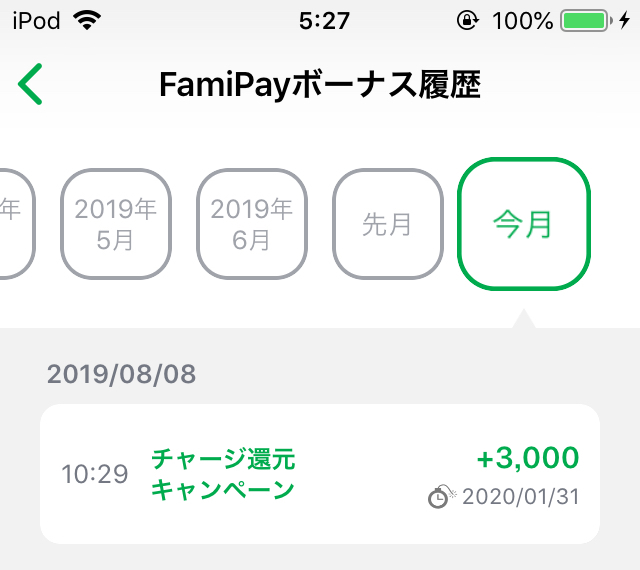Tap the +3,000 bonus amount
This screenshot has height=570, width=640.
pyautogui.click(x=527, y=458)
